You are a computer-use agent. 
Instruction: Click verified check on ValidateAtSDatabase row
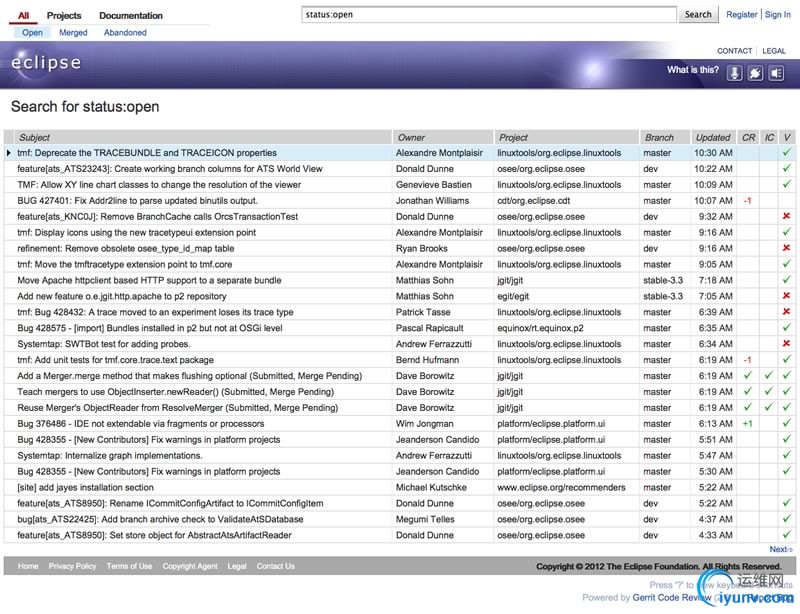787,519
